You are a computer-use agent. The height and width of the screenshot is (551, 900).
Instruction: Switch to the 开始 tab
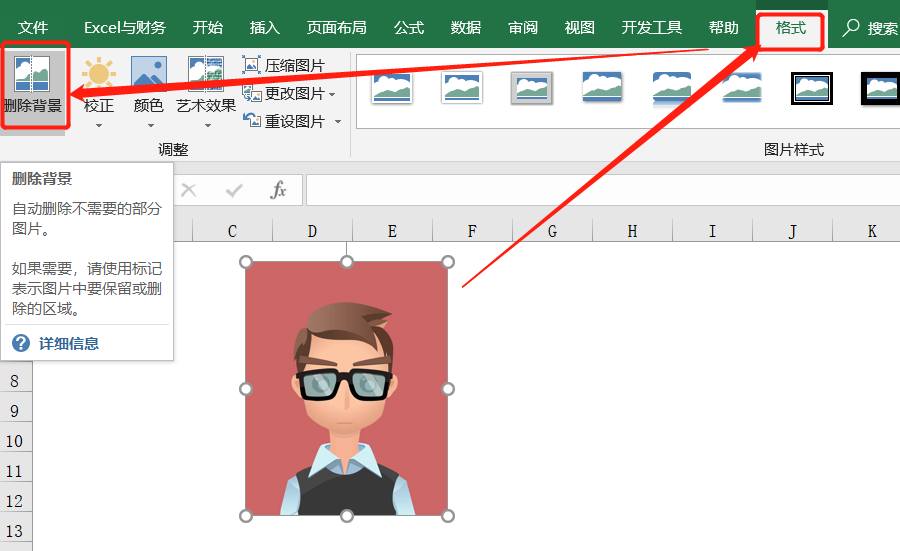208,28
